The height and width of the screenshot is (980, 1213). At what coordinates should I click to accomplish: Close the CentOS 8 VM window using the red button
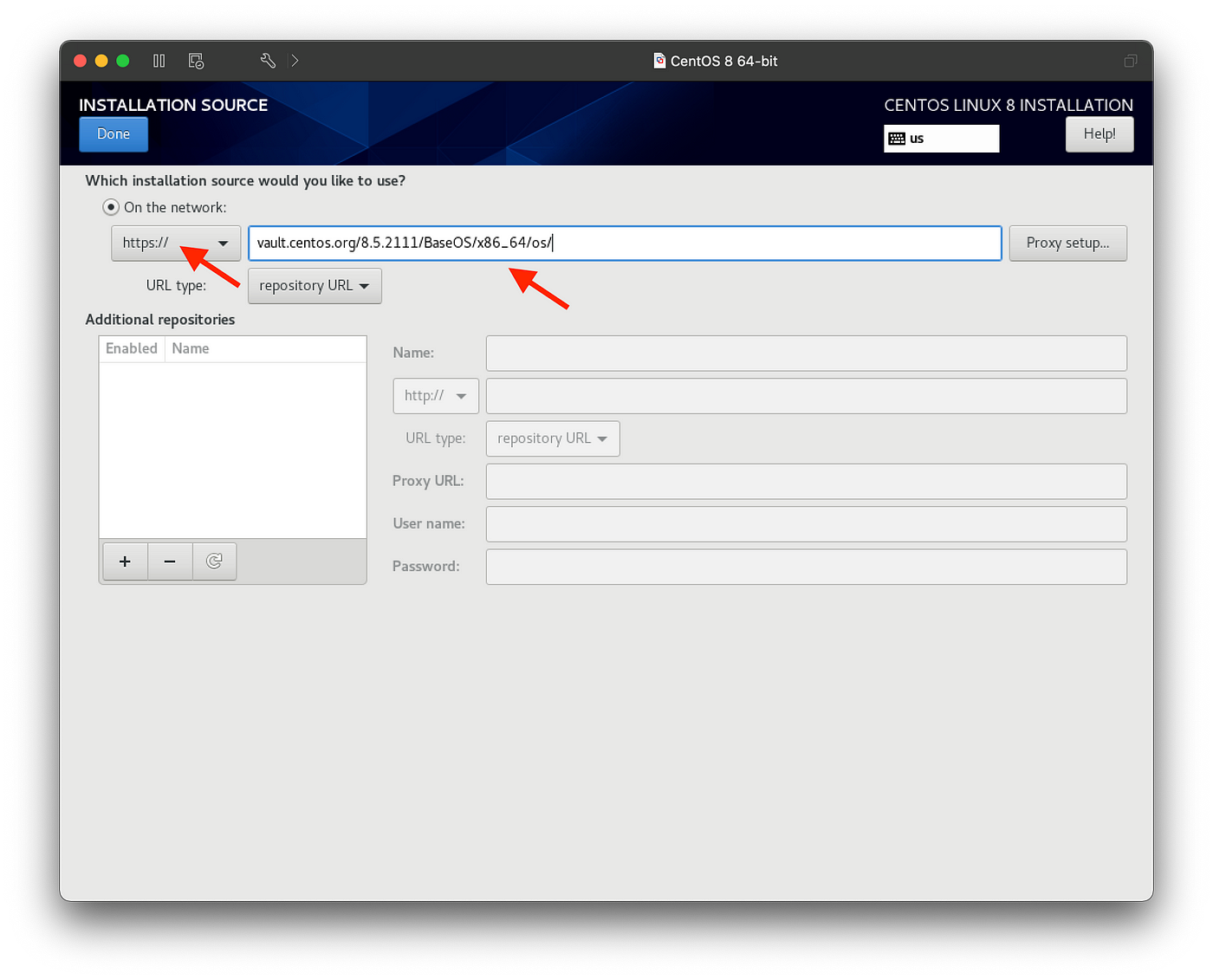[x=81, y=61]
